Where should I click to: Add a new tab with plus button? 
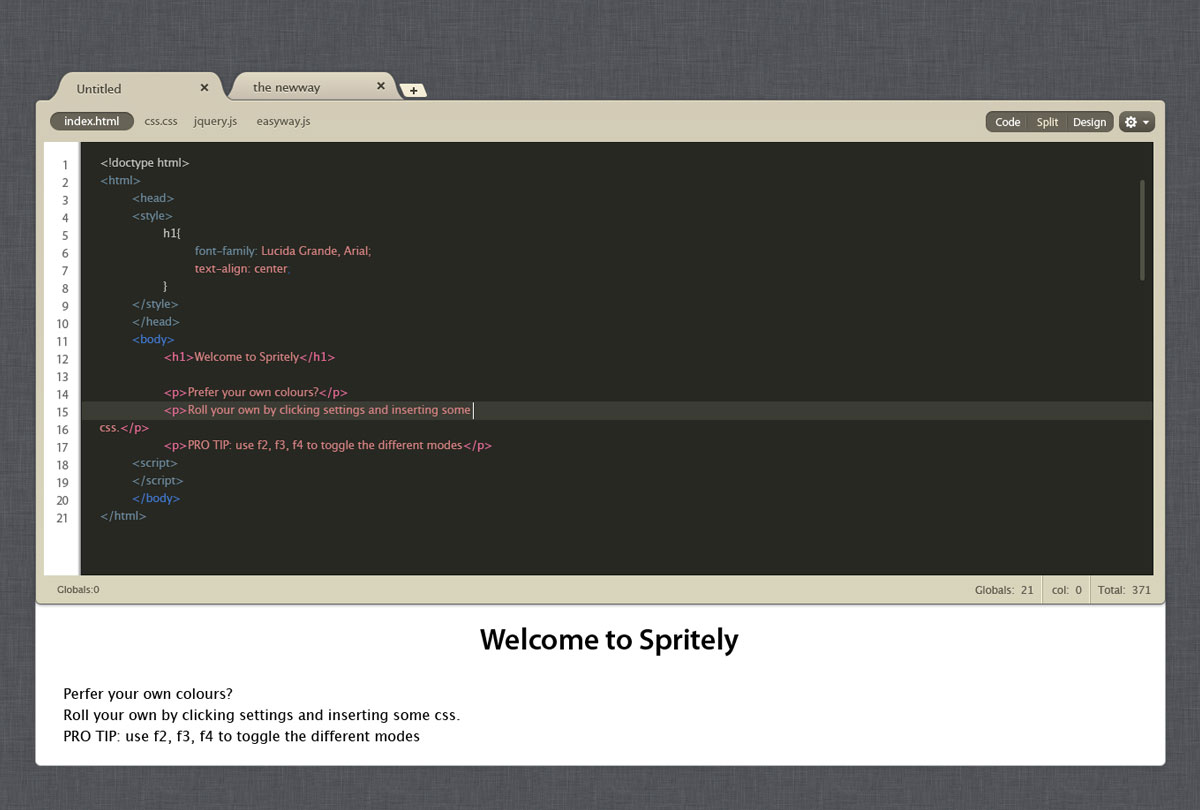tap(413, 91)
